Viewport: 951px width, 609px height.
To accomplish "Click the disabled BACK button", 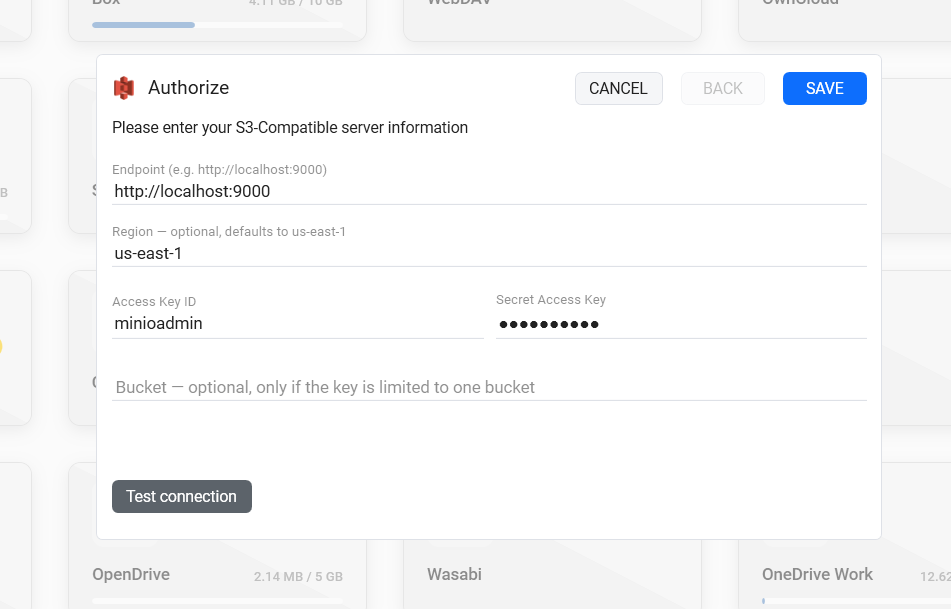I will pyautogui.click(x=723, y=89).
